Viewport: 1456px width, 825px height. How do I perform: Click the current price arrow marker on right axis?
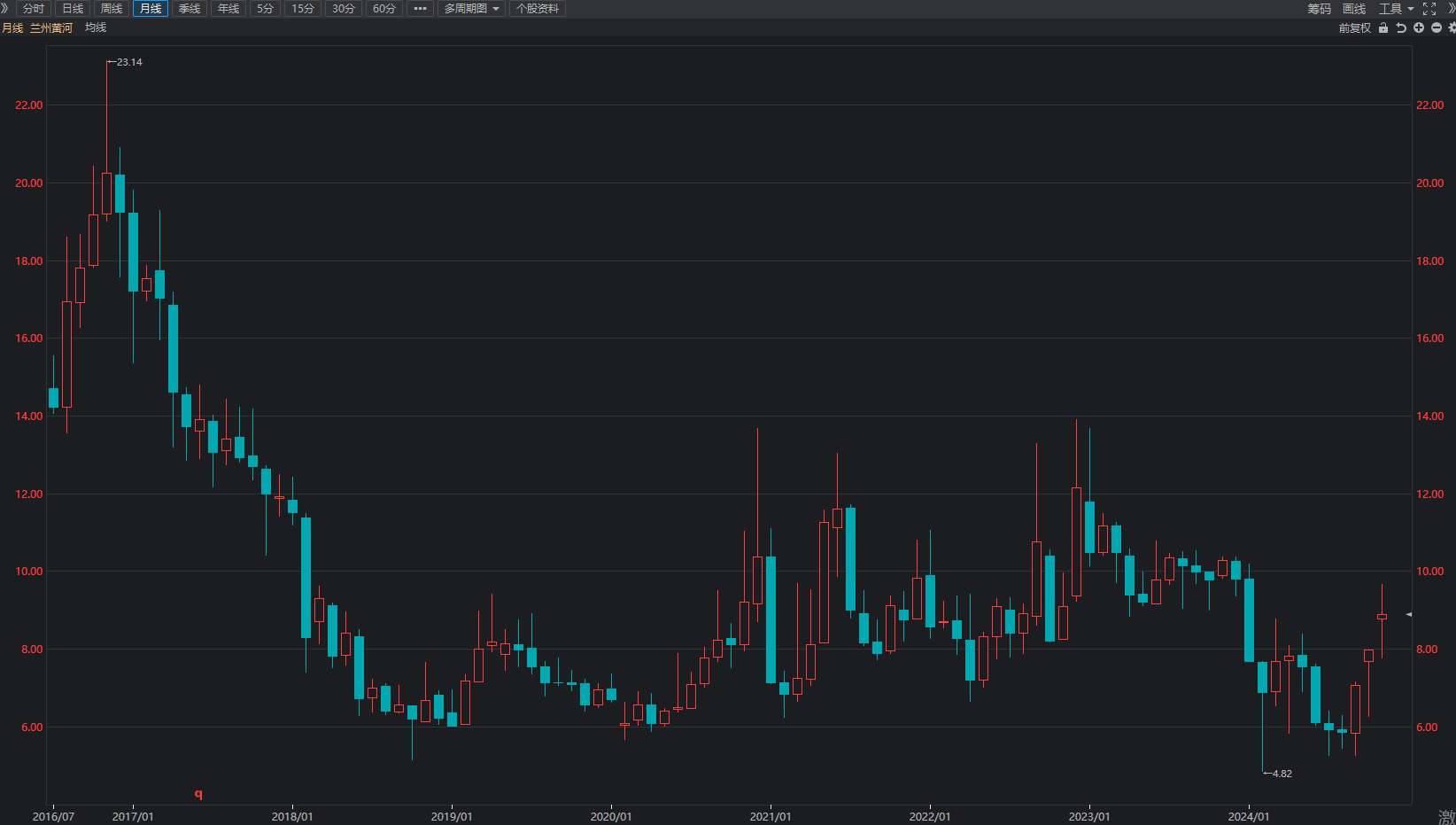point(1409,615)
